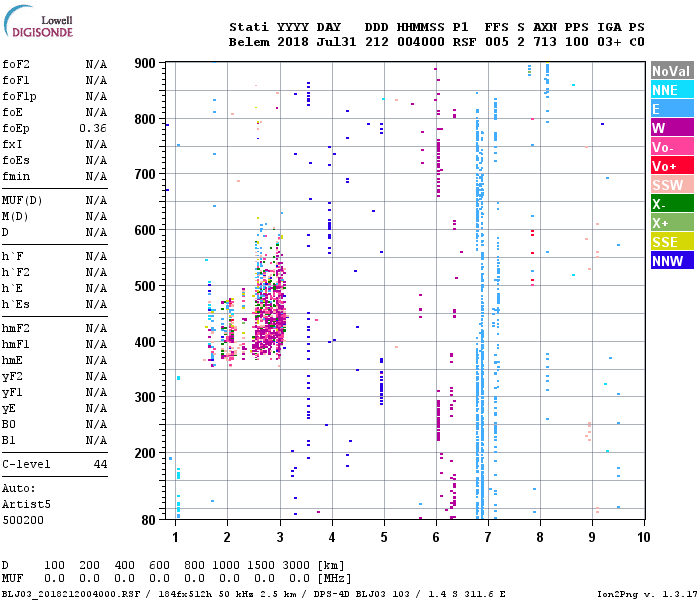Click the C-level value 44
Screen dimensions: 700x600
pyautogui.click(x=100, y=464)
